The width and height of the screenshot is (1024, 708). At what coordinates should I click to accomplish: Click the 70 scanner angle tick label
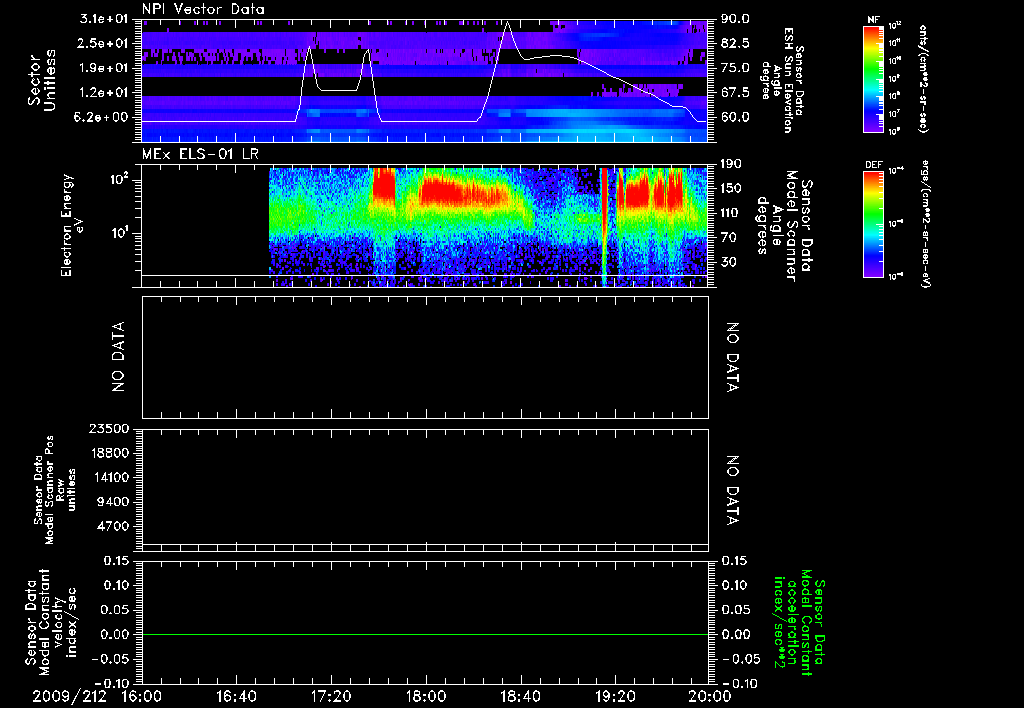coord(729,238)
